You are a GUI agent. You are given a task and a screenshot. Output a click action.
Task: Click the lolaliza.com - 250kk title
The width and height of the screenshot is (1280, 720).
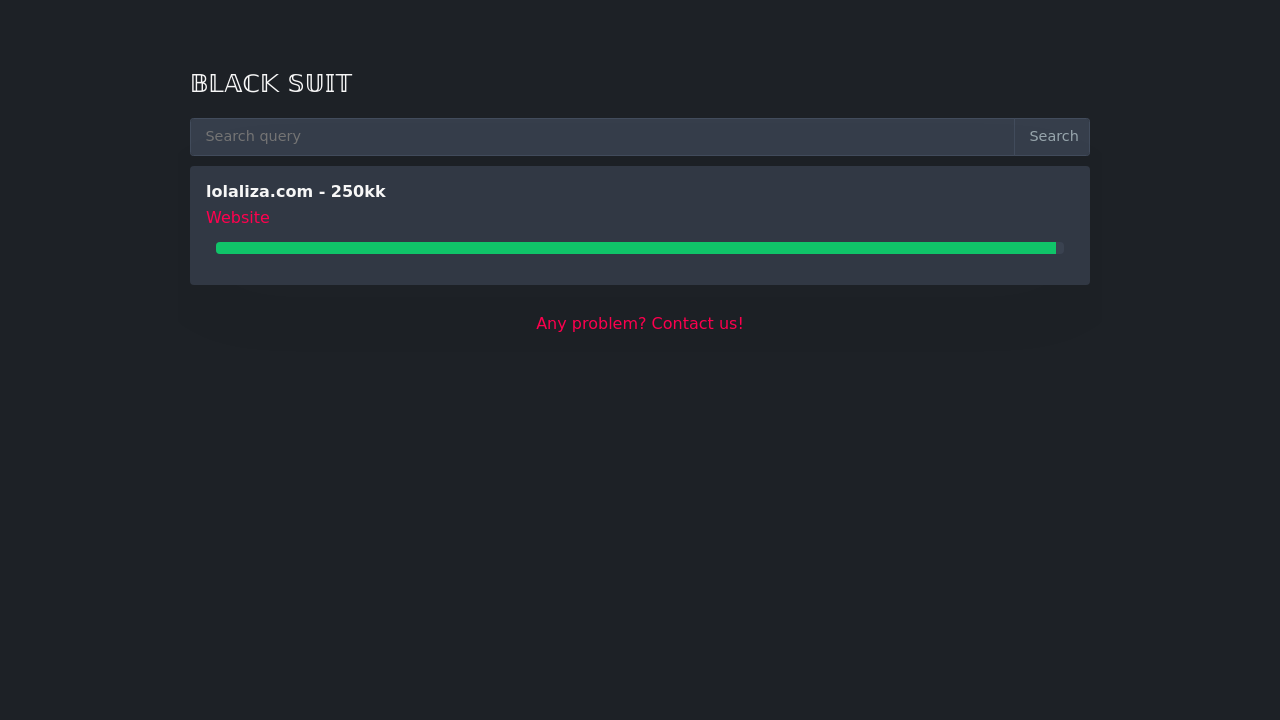296,192
